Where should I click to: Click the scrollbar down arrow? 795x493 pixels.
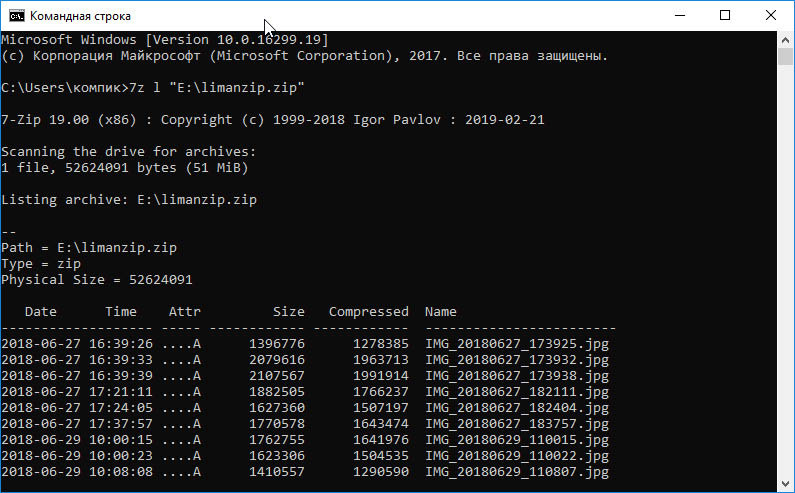pyautogui.click(x=785, y=483)
